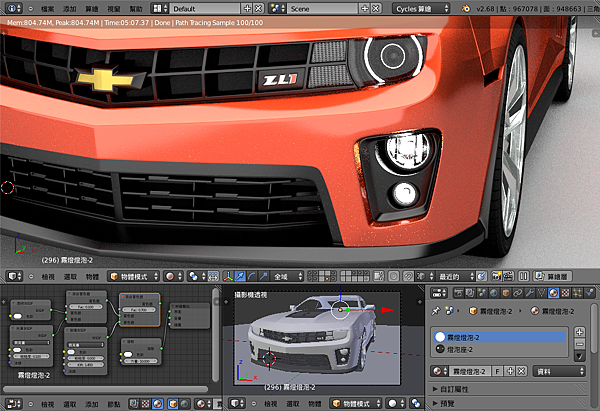Image resolution: width=600 pixels, height=411 pixels.
Task: Open the screen layout browse dropdown
Action: pyautogui.click(x=160, y=8)
